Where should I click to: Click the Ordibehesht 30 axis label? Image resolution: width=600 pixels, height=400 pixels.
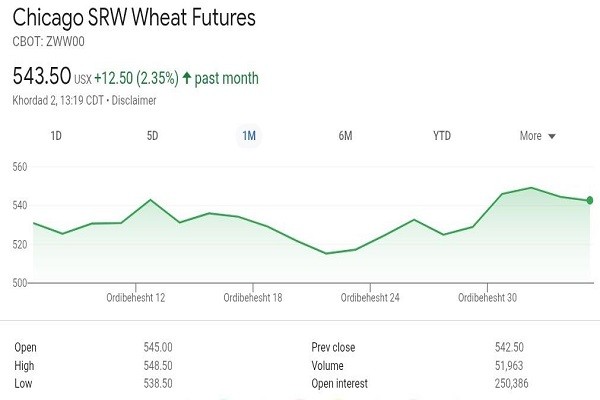pos(487,298)
